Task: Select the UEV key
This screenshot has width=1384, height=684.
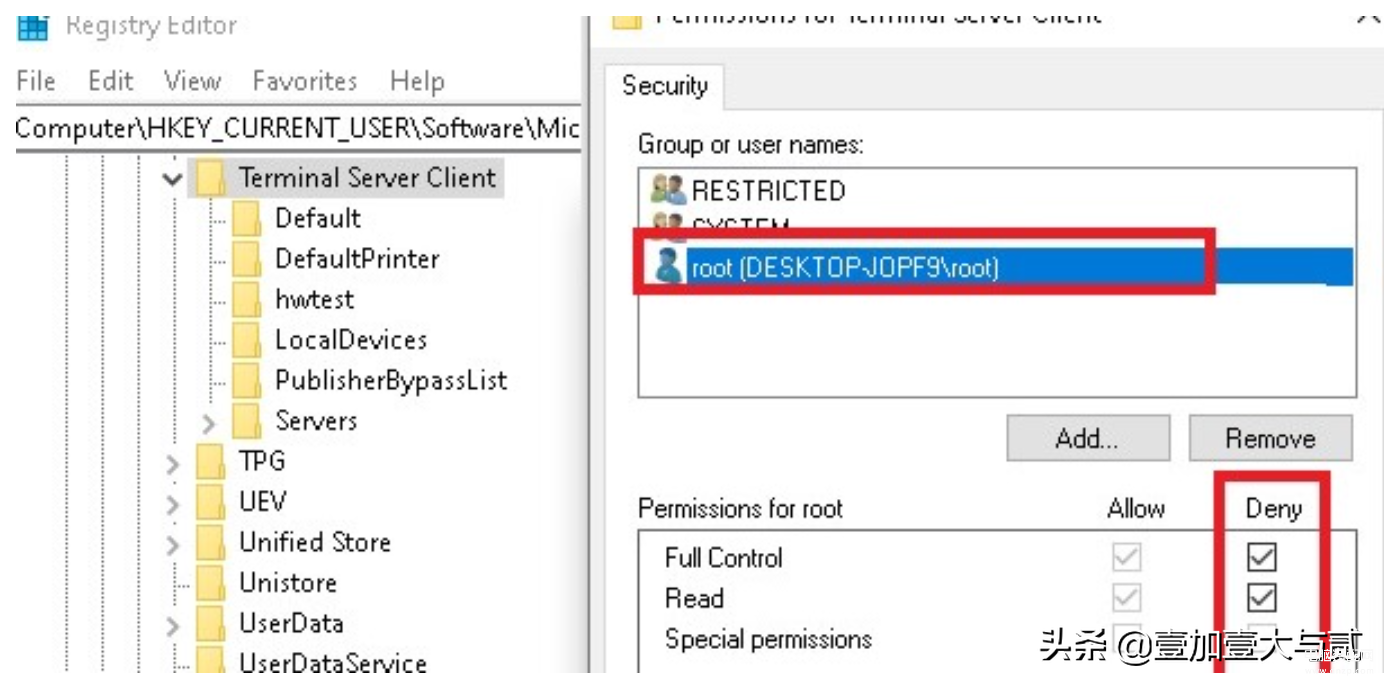Action: click(x=262, y=501)
